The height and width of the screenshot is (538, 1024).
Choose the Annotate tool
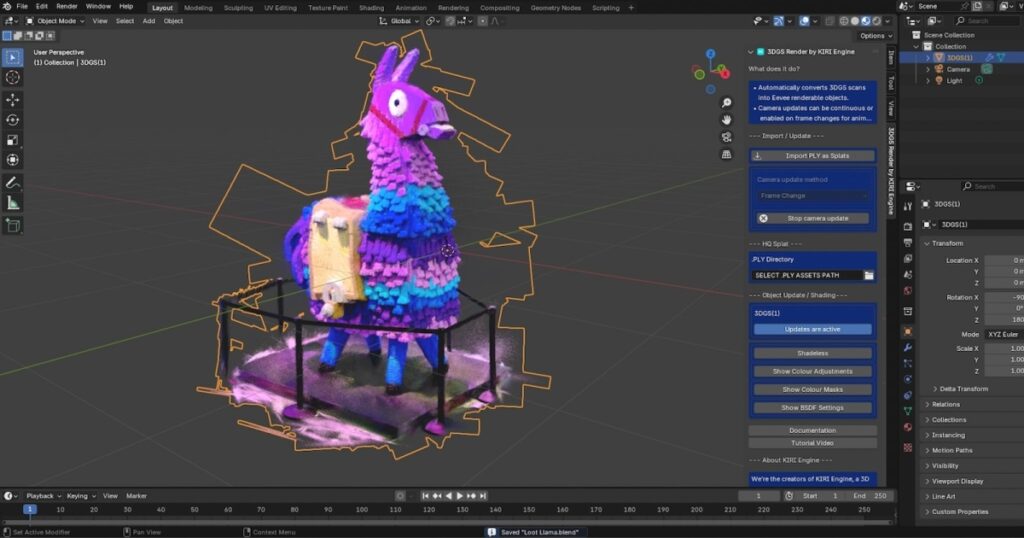[12, 183]
